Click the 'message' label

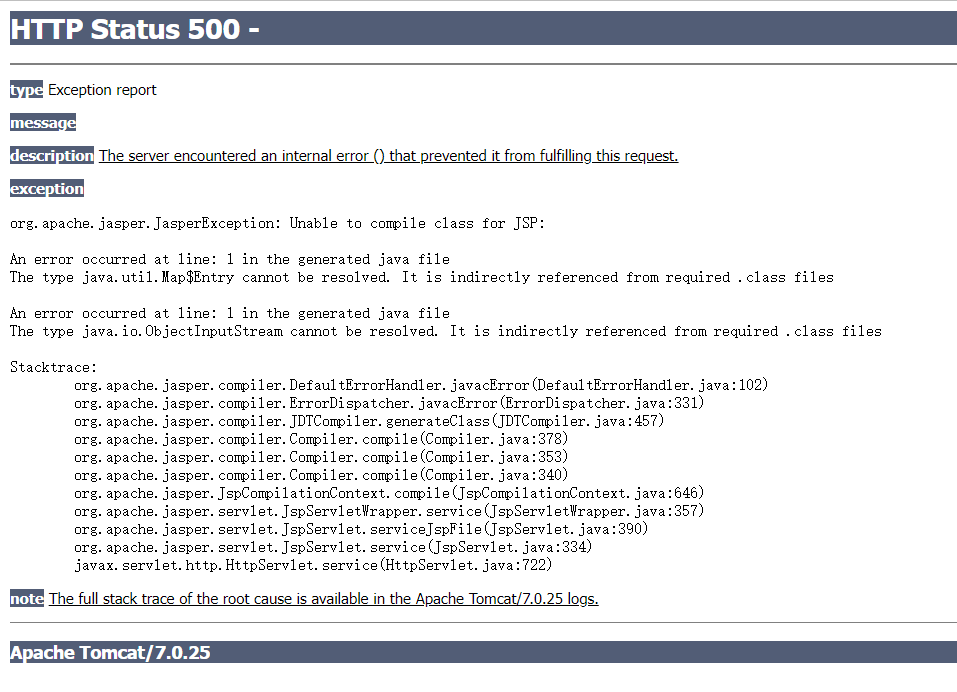coord(43,123)
